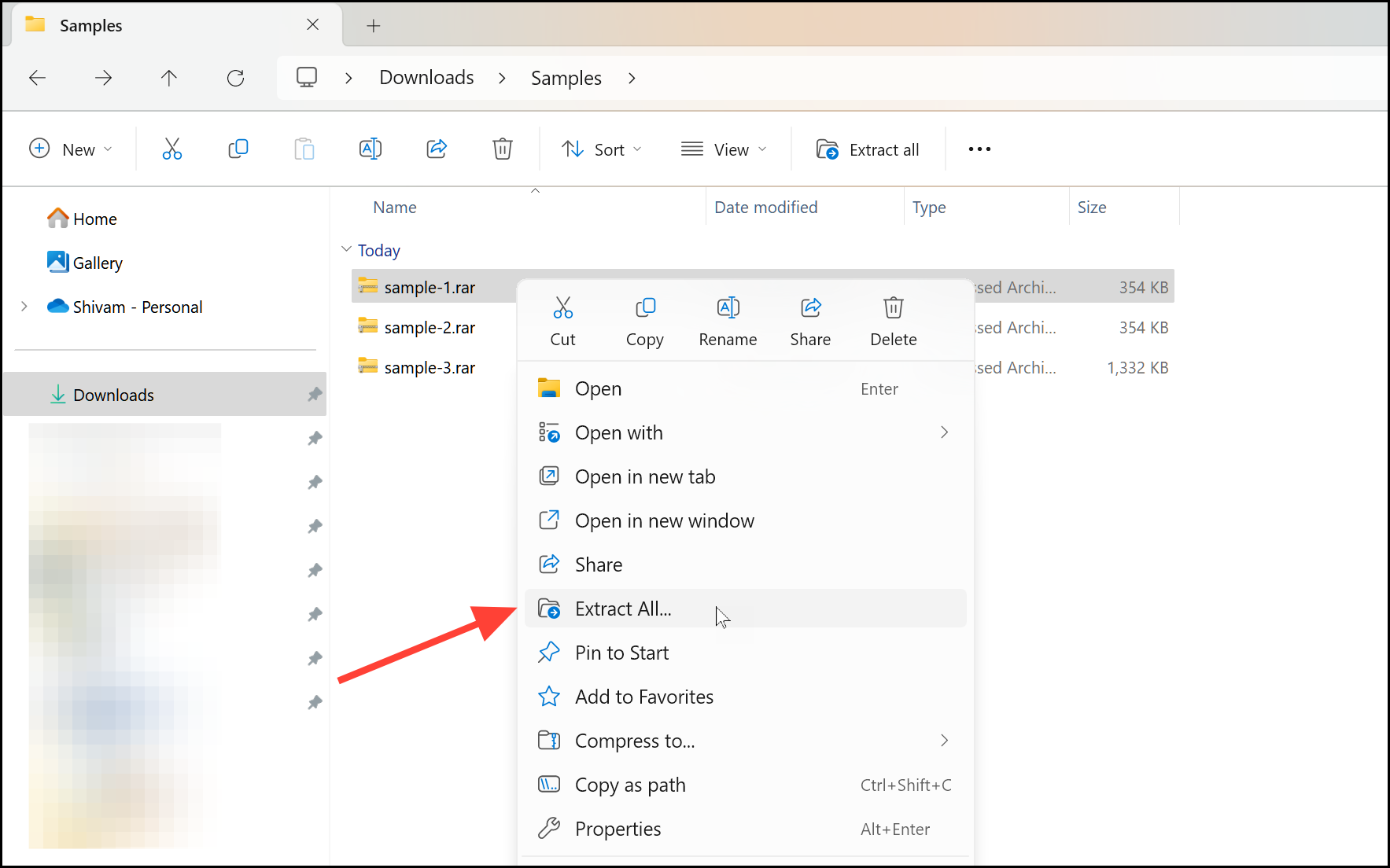Click the Paste icon in the toolbar
1390x868 pixels.
pos(304,149)
